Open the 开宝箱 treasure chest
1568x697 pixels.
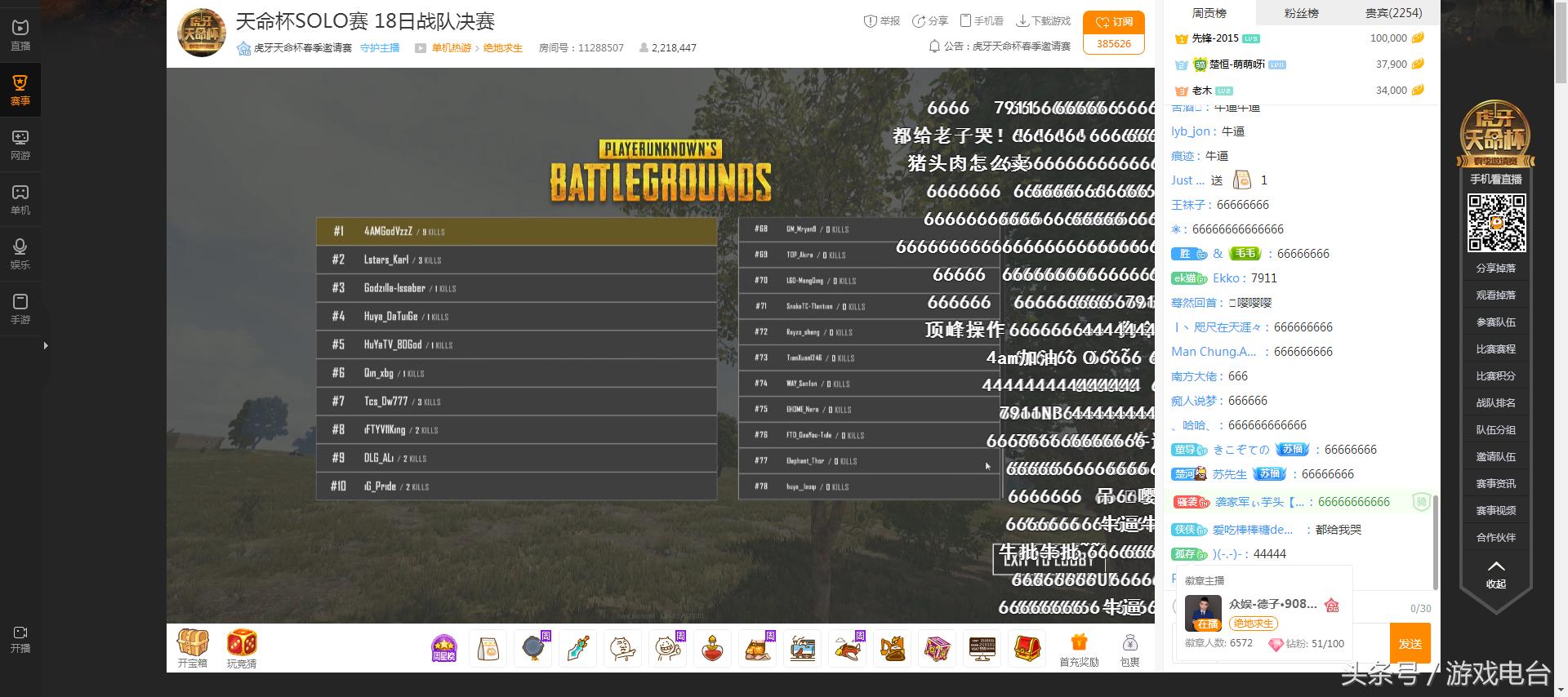pyautogui.click(x=193, y=649)
